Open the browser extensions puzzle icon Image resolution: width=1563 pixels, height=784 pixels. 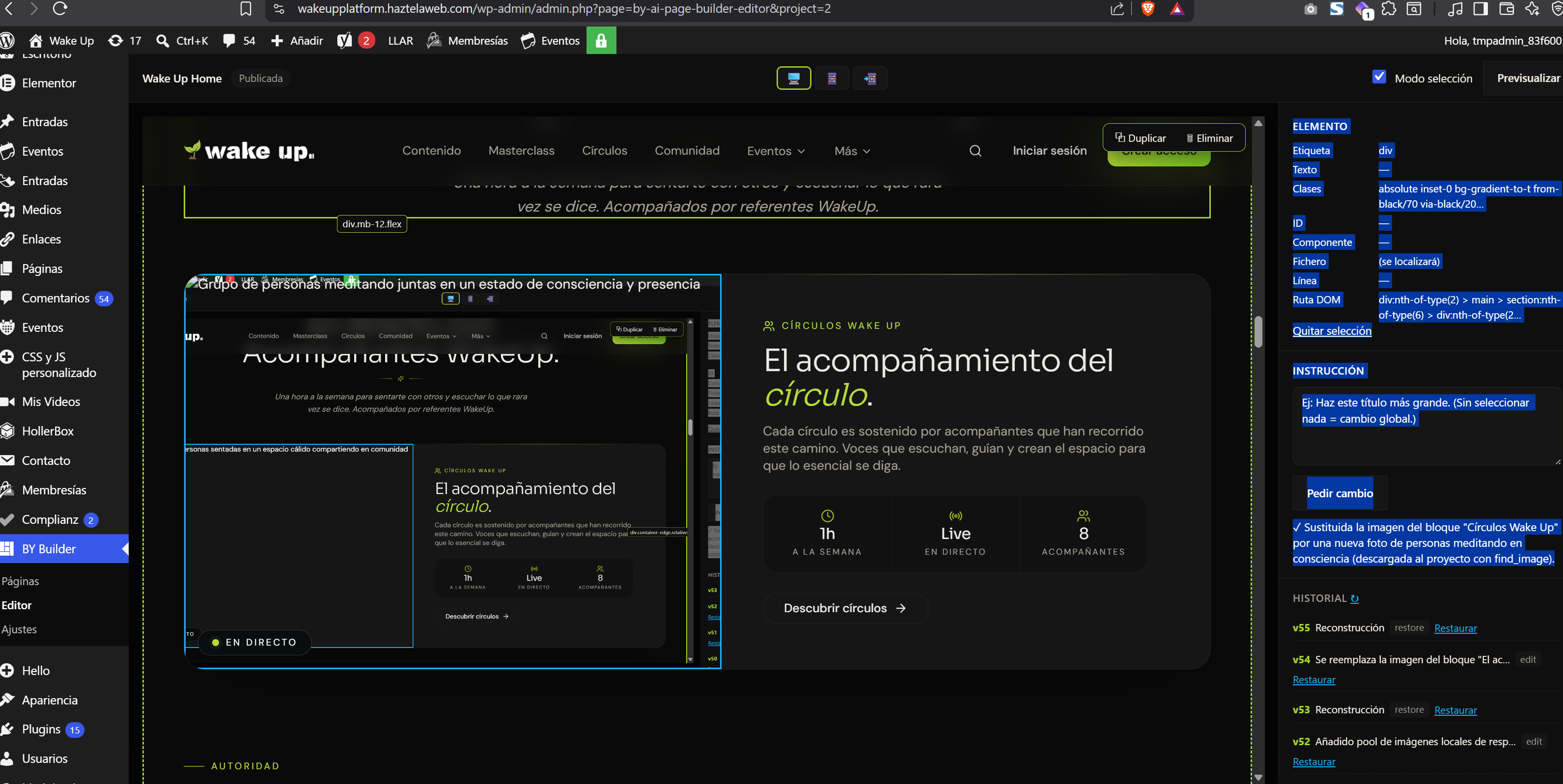pyautogui.click(x=1389, y=8)
